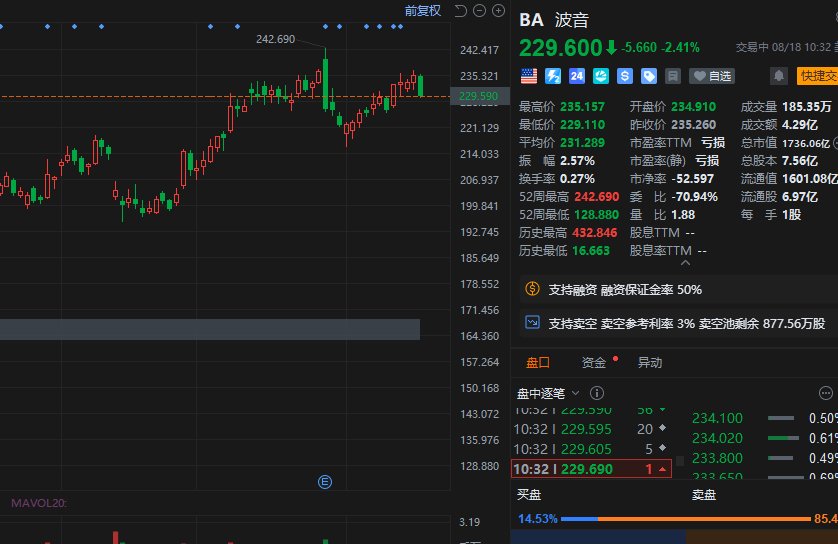The height and width of the screenshot is (544, 838).
Task: Click the info icon beside 盘中逐笔
Action: tap(597, 393)
